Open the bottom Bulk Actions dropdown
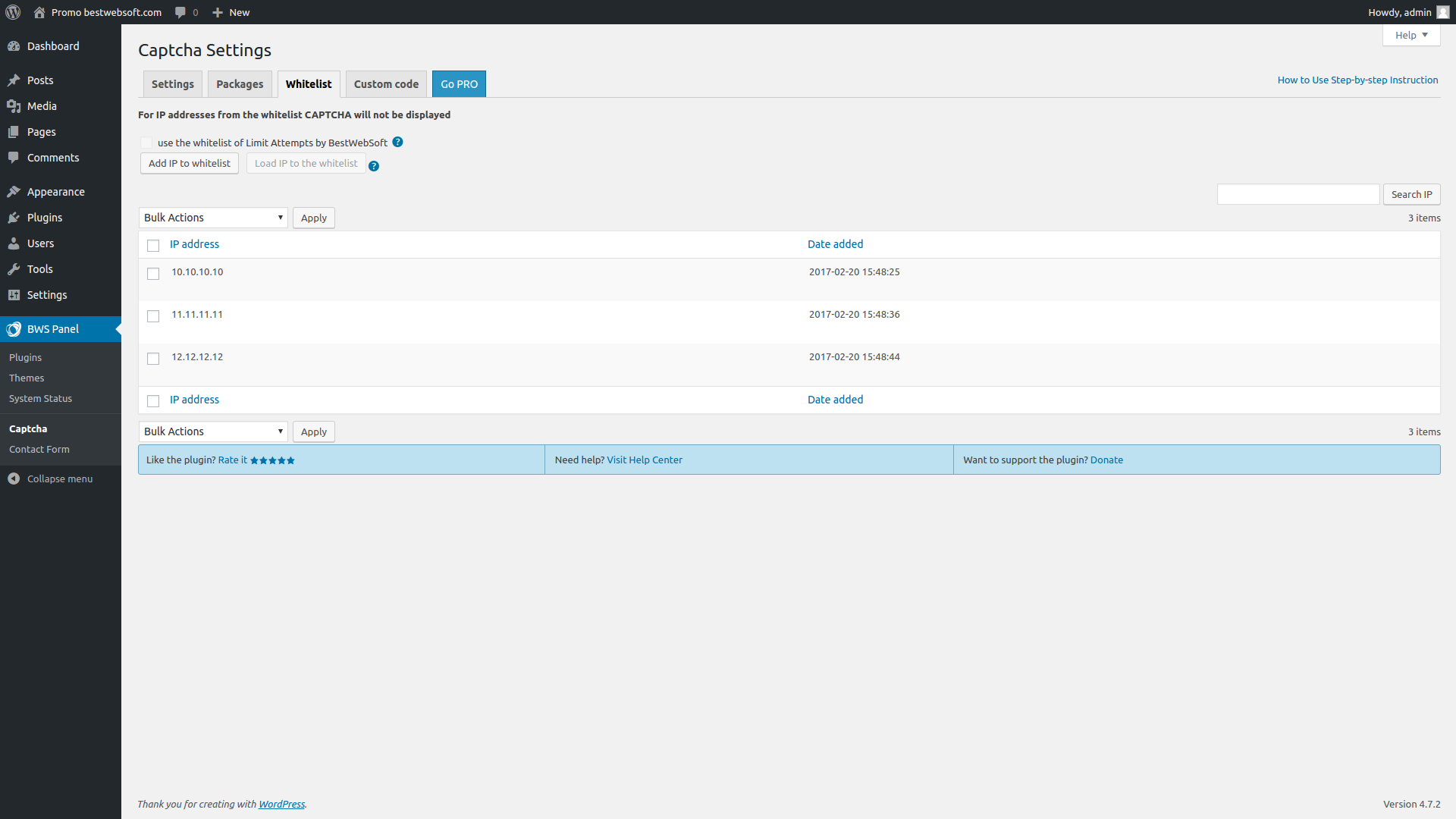 [213, 431]
